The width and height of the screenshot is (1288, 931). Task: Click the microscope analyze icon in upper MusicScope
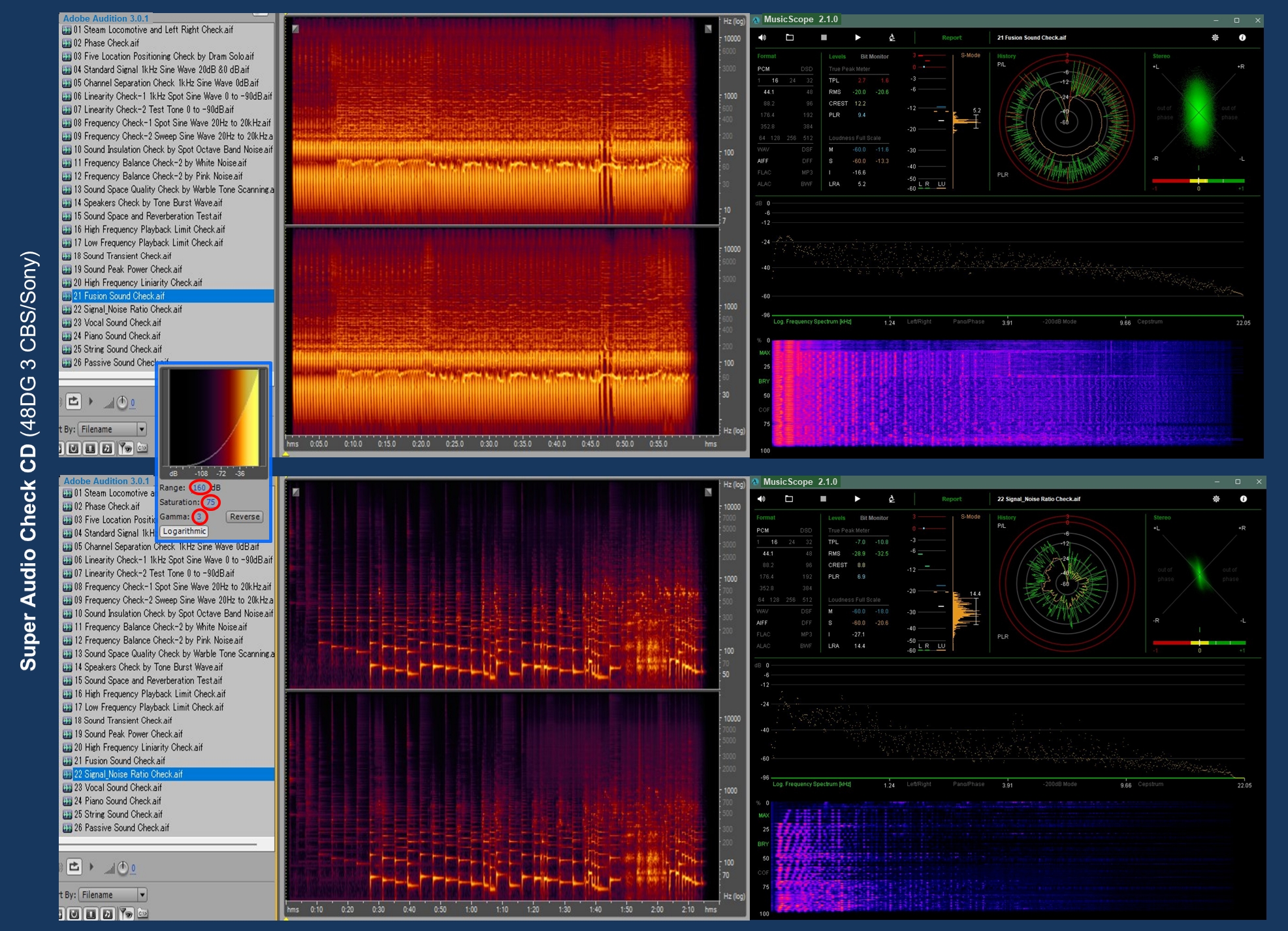pos(892,38)
